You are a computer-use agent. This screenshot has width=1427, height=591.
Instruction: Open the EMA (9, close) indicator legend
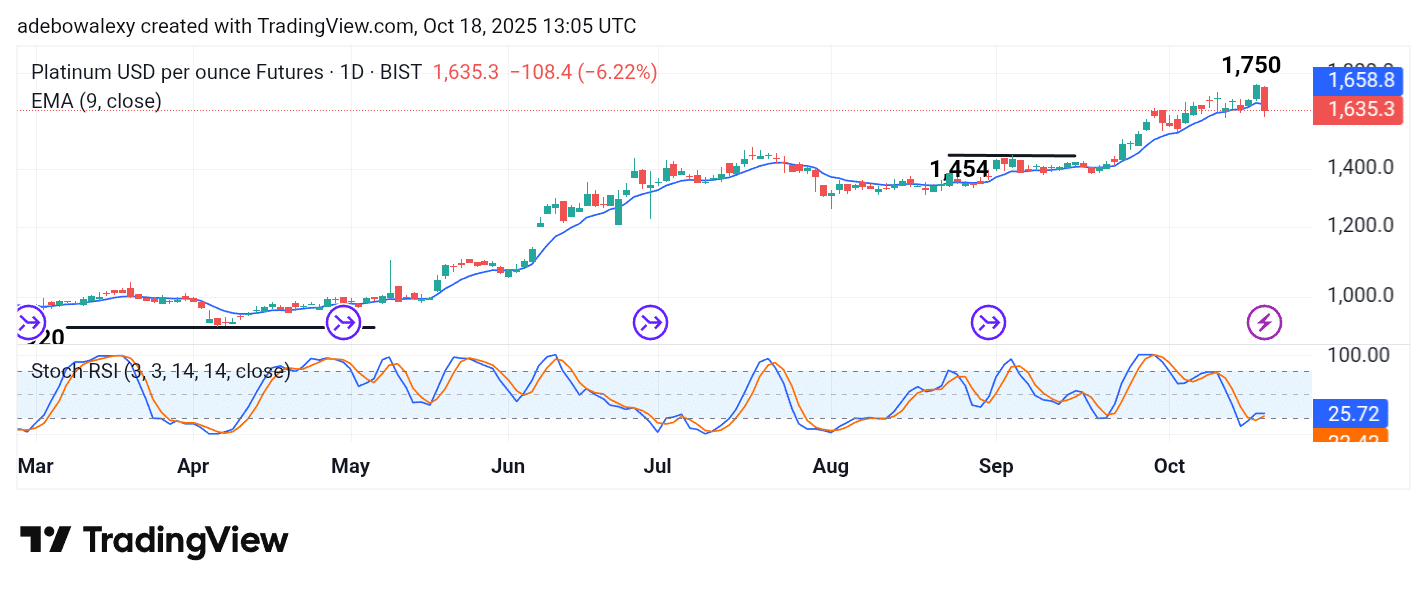(x=96, y=101)
